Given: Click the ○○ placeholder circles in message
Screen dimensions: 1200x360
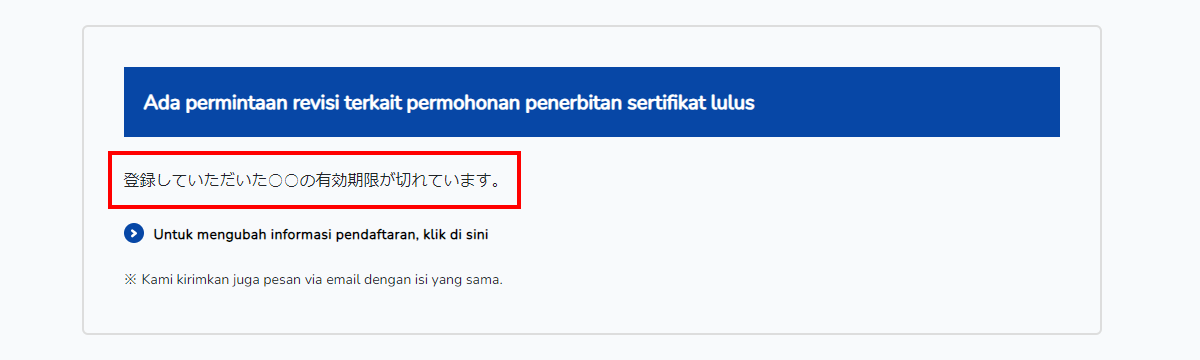Looking at the screenshot, I should [283, 181].
